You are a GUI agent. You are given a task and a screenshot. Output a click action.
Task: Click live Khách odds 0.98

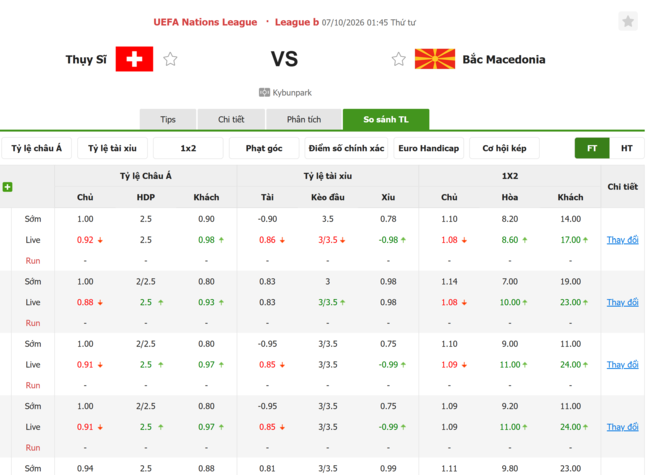206,240
